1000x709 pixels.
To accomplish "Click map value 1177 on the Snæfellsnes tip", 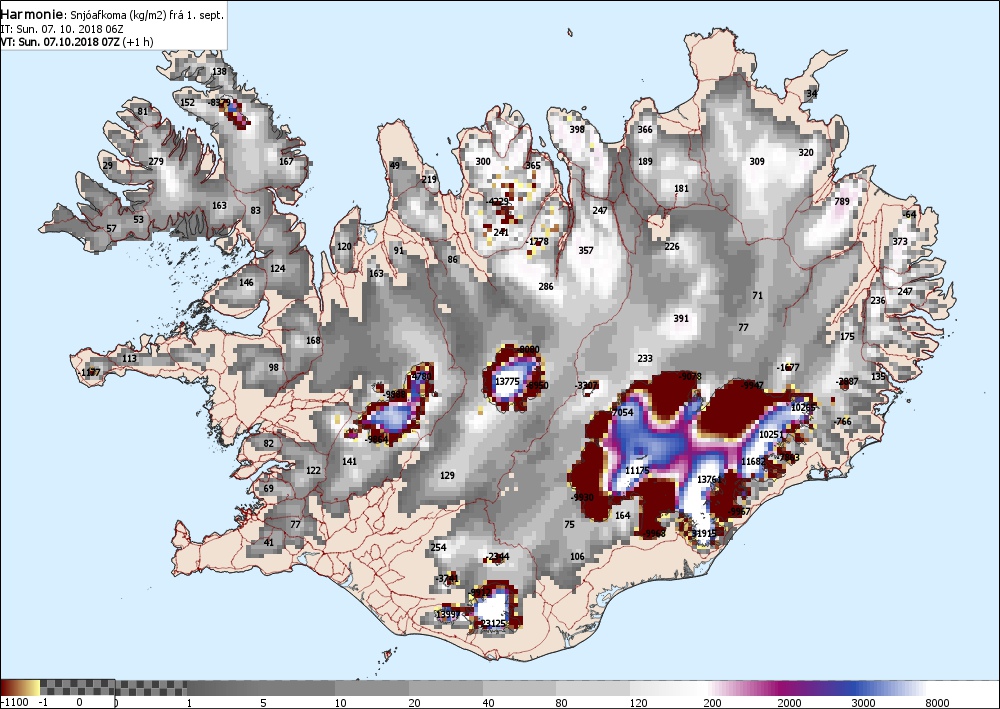I will click(x=91, y=372).
